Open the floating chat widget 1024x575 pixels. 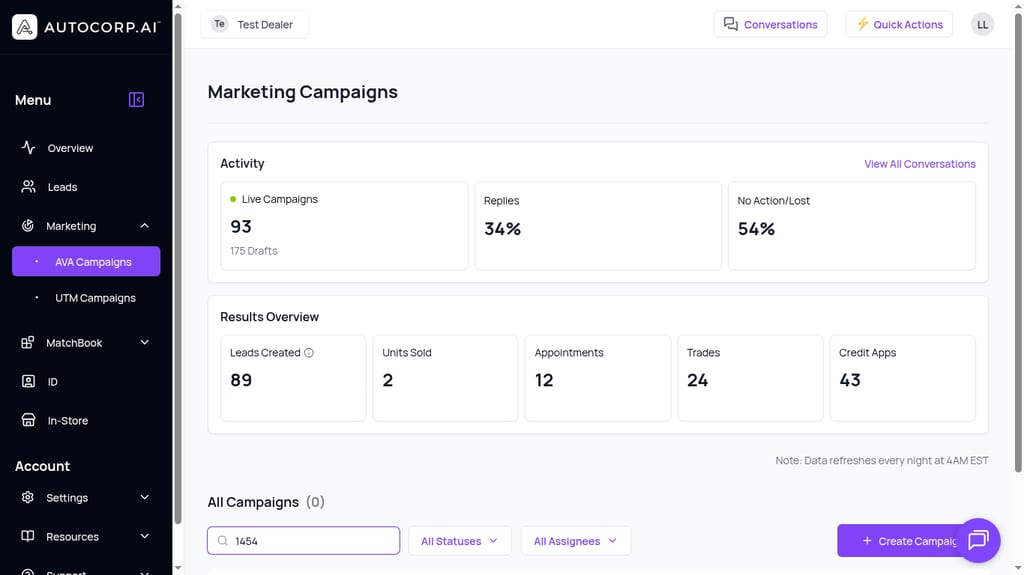(x=978, y=540)
